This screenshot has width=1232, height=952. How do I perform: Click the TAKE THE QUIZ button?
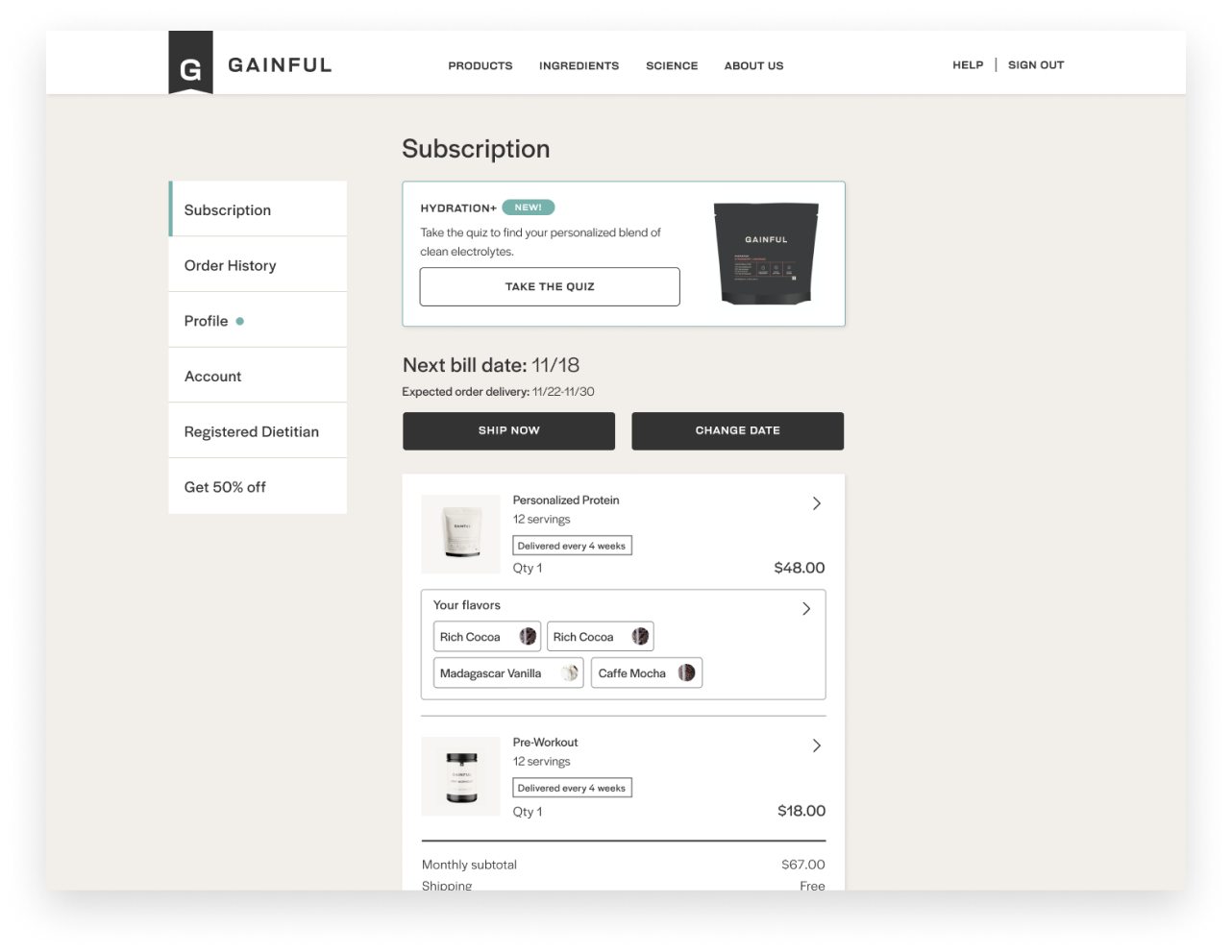[550, 287]
